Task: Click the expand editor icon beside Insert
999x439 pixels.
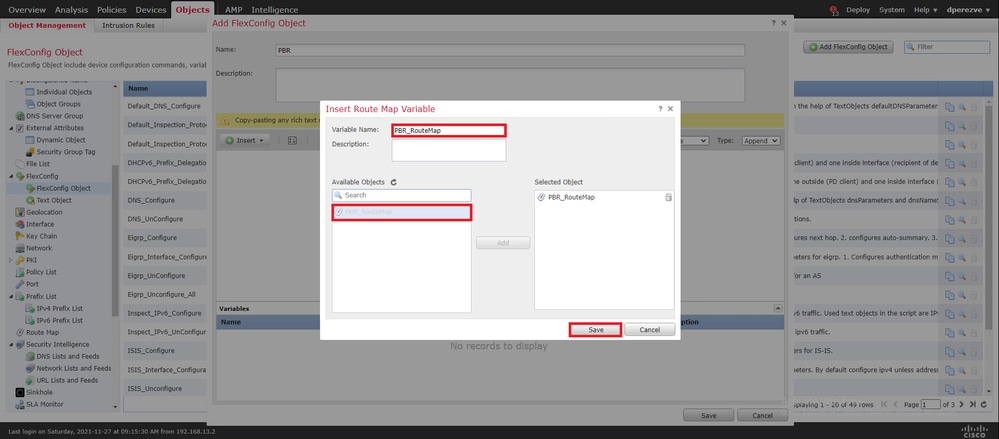Action: pyautogui.click(x=292, y=140)
